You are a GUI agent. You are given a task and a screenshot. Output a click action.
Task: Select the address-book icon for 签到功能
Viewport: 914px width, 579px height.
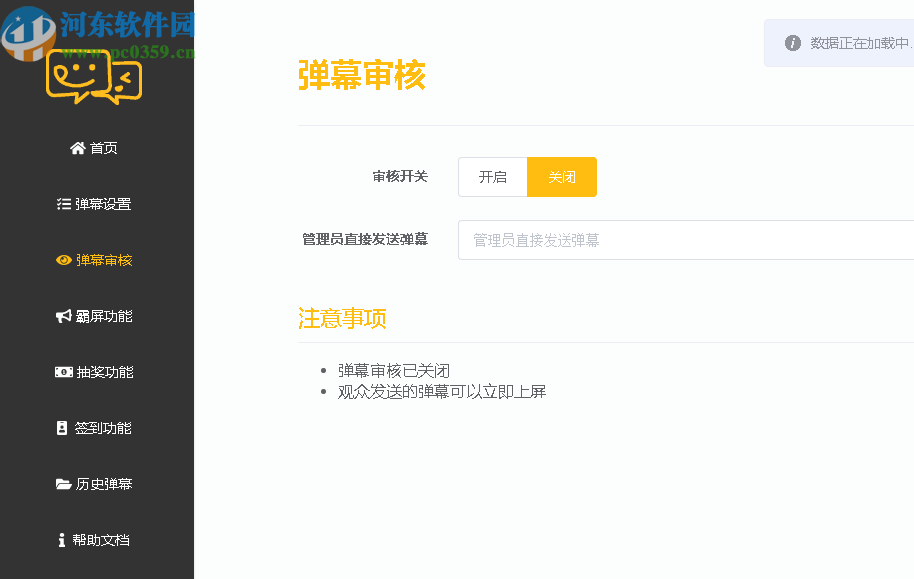[x=63, y=427]
